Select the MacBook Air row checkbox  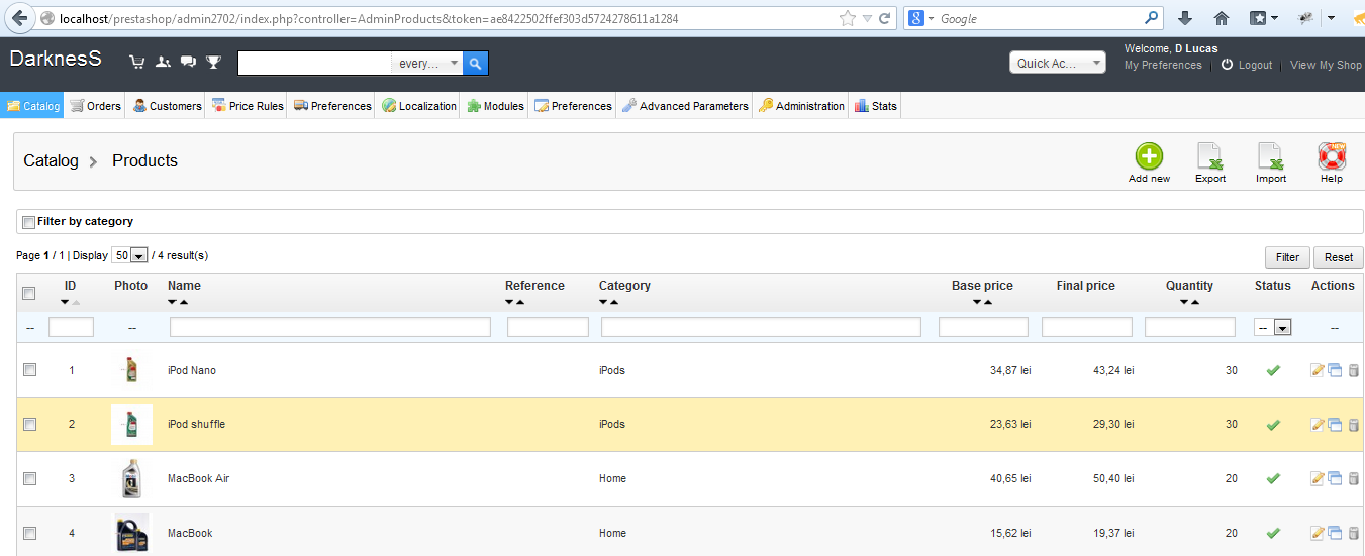coord(29,478)
